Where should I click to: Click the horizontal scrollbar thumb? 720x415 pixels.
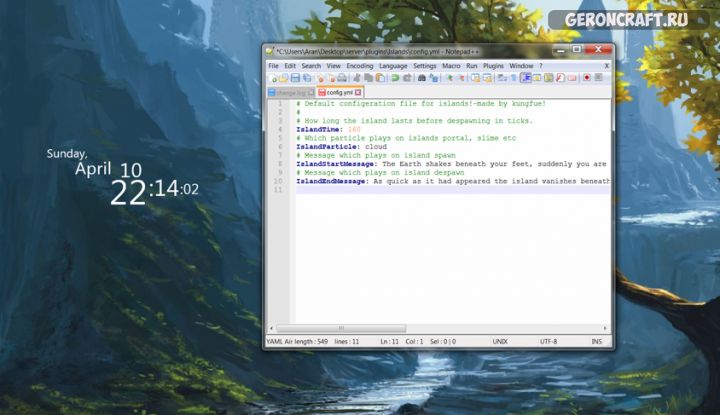(x=341, y=328)
